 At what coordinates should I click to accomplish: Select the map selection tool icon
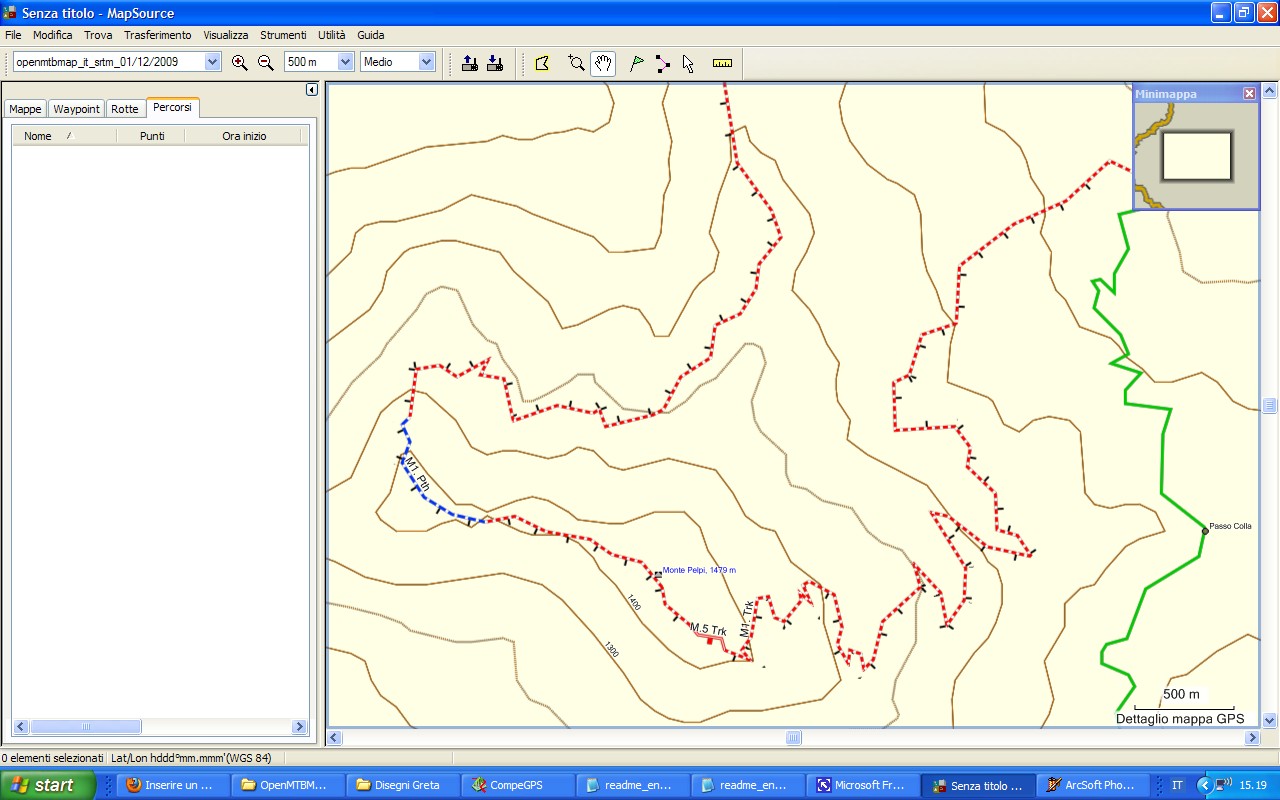click(542, 63)
